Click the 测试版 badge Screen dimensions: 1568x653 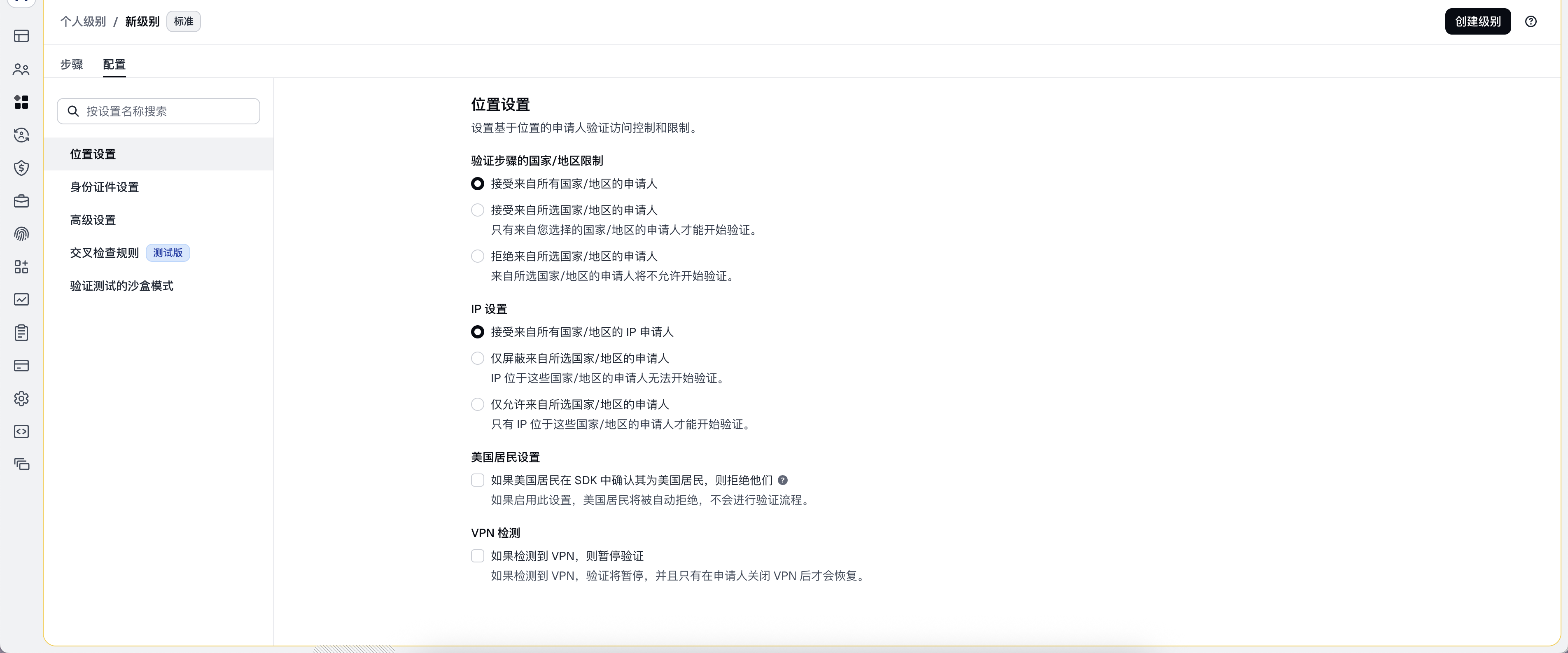pos(168,252)
